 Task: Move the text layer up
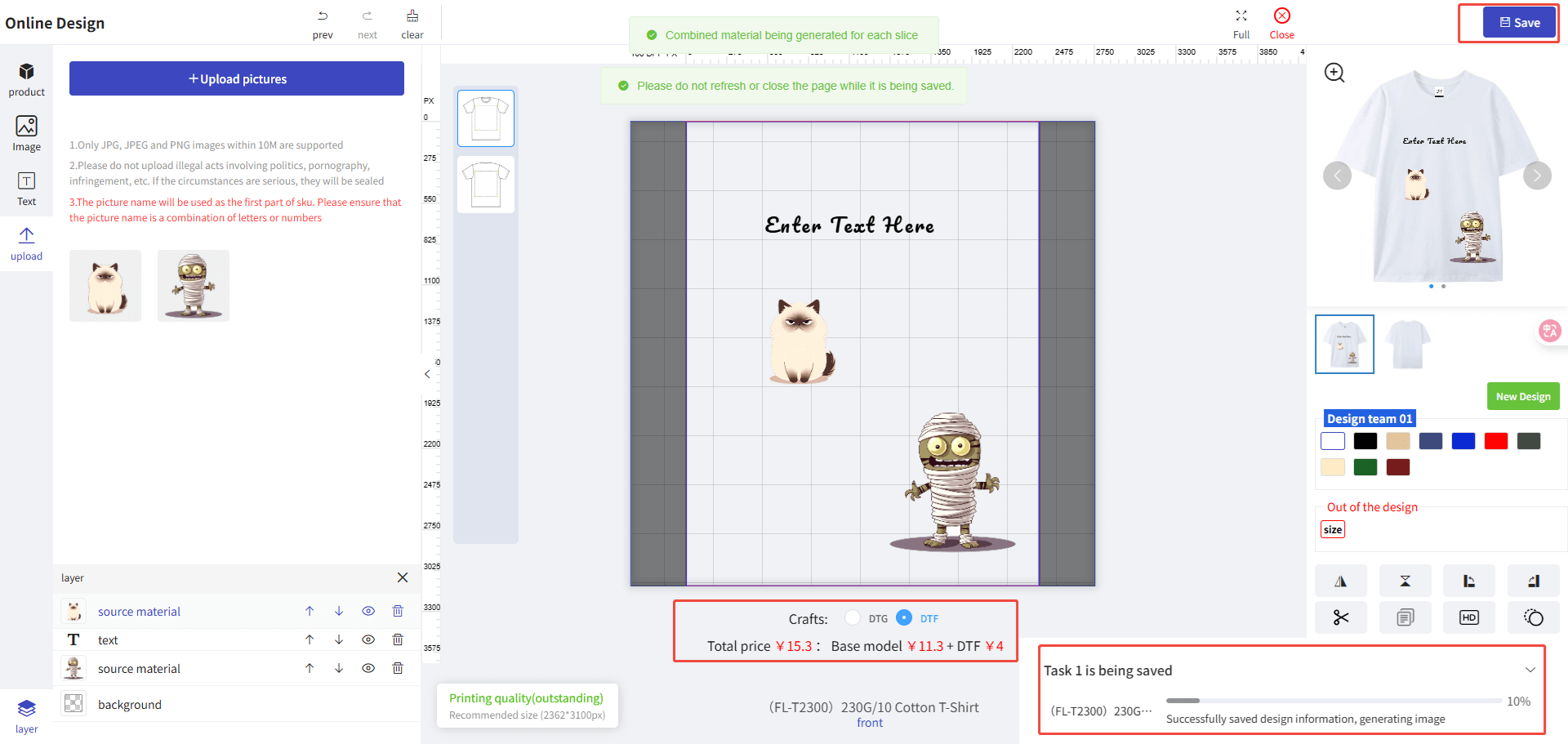point(310,639)
